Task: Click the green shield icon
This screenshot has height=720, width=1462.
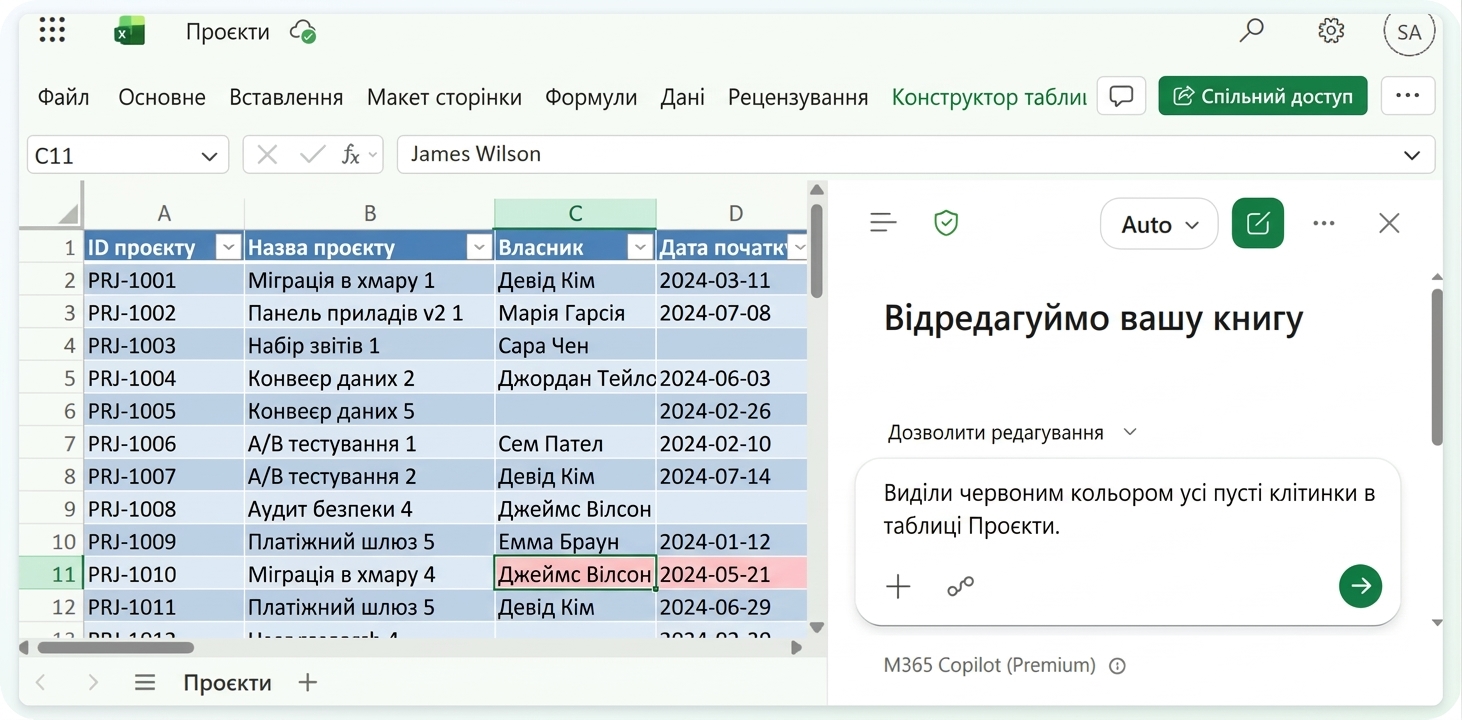Action: coord(946,223)
